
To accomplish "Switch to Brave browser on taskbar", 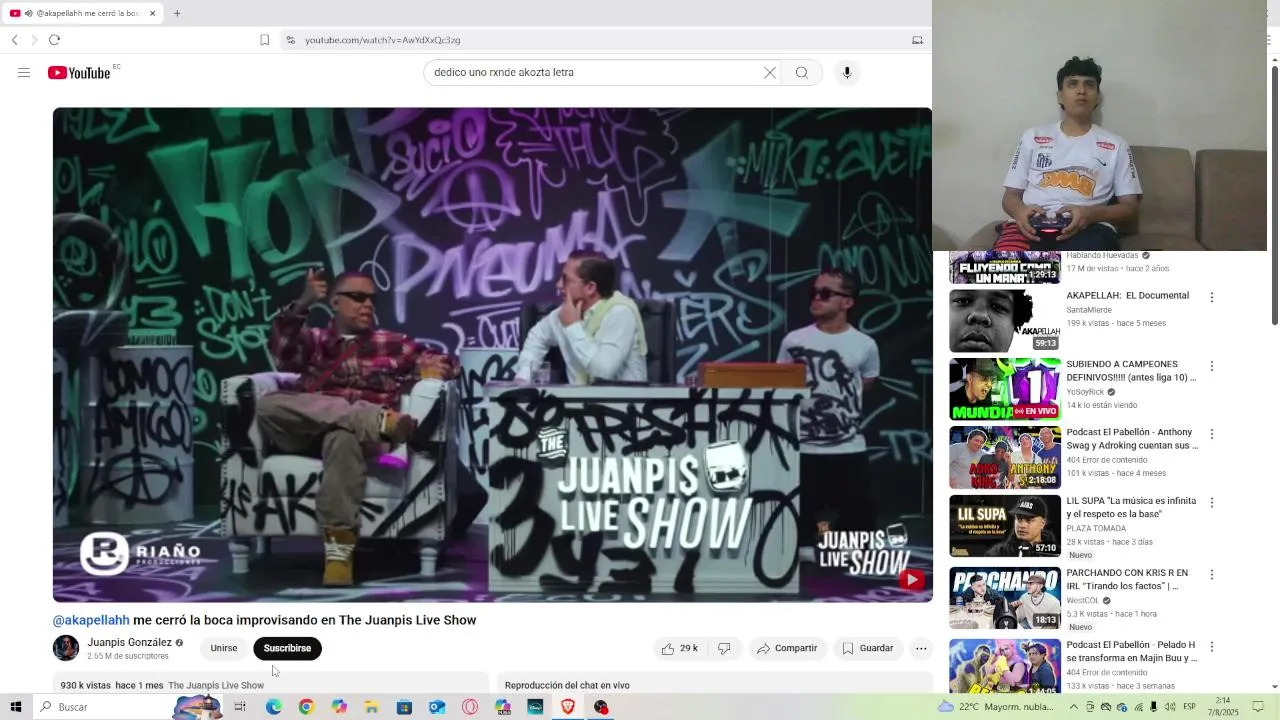I will click(x=568, y=707).
